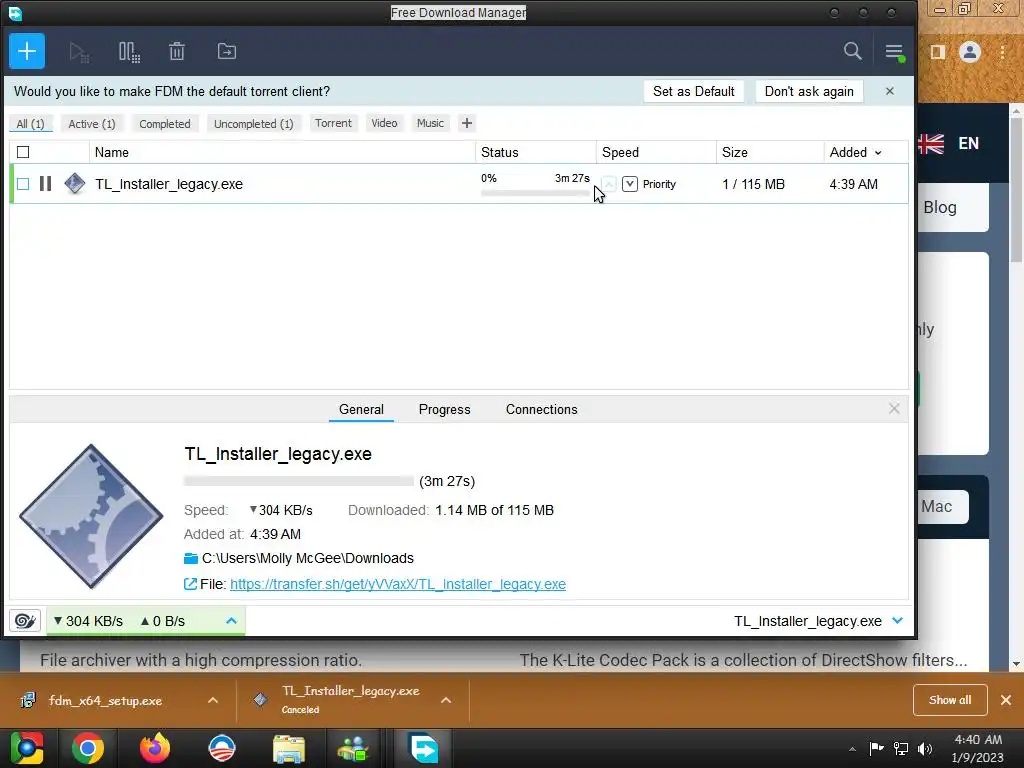The image size is (1024, 768).
Task: Close the details panel with X
Action: point(894,409)
